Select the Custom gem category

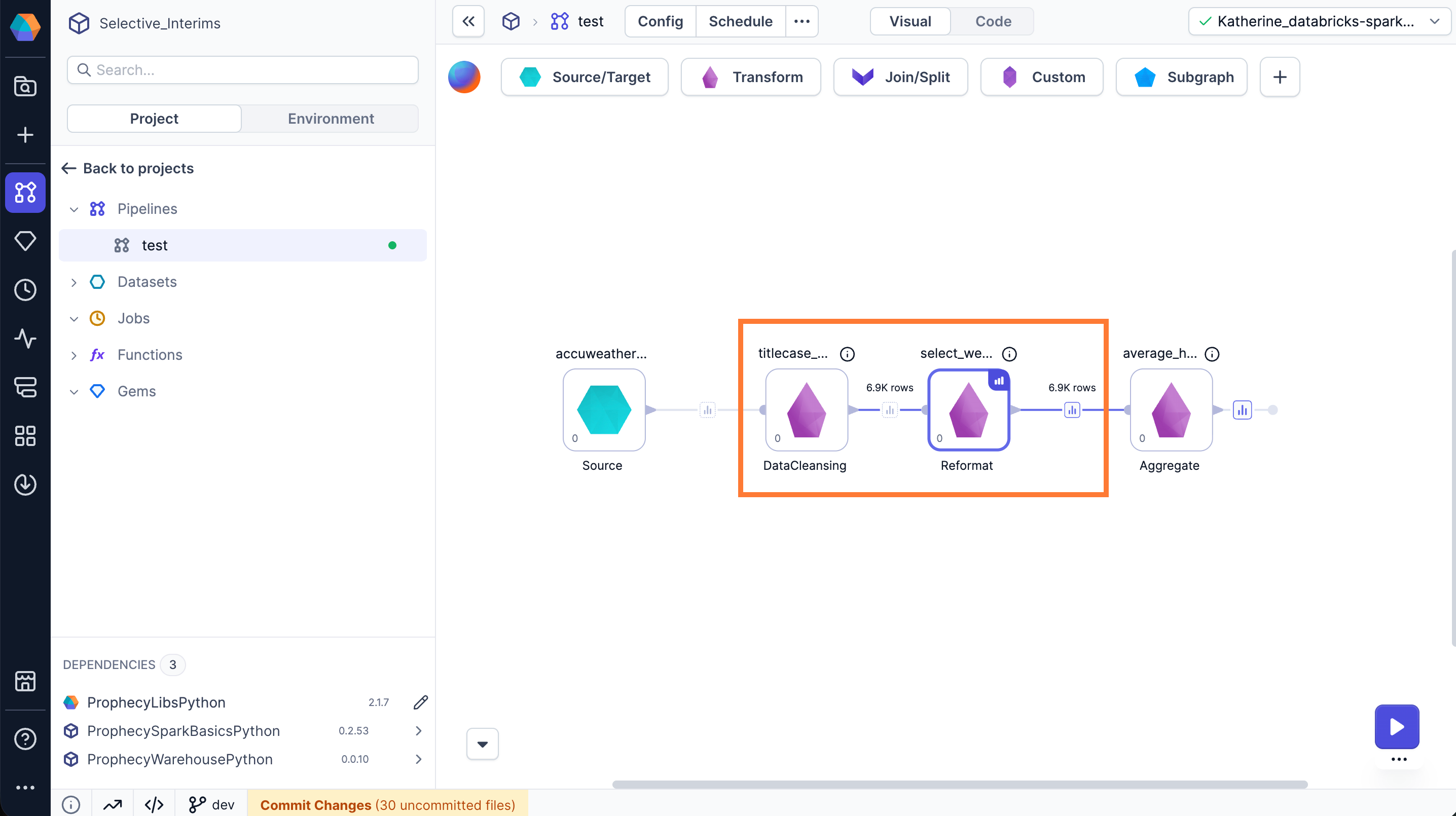tap(1042, 77)
